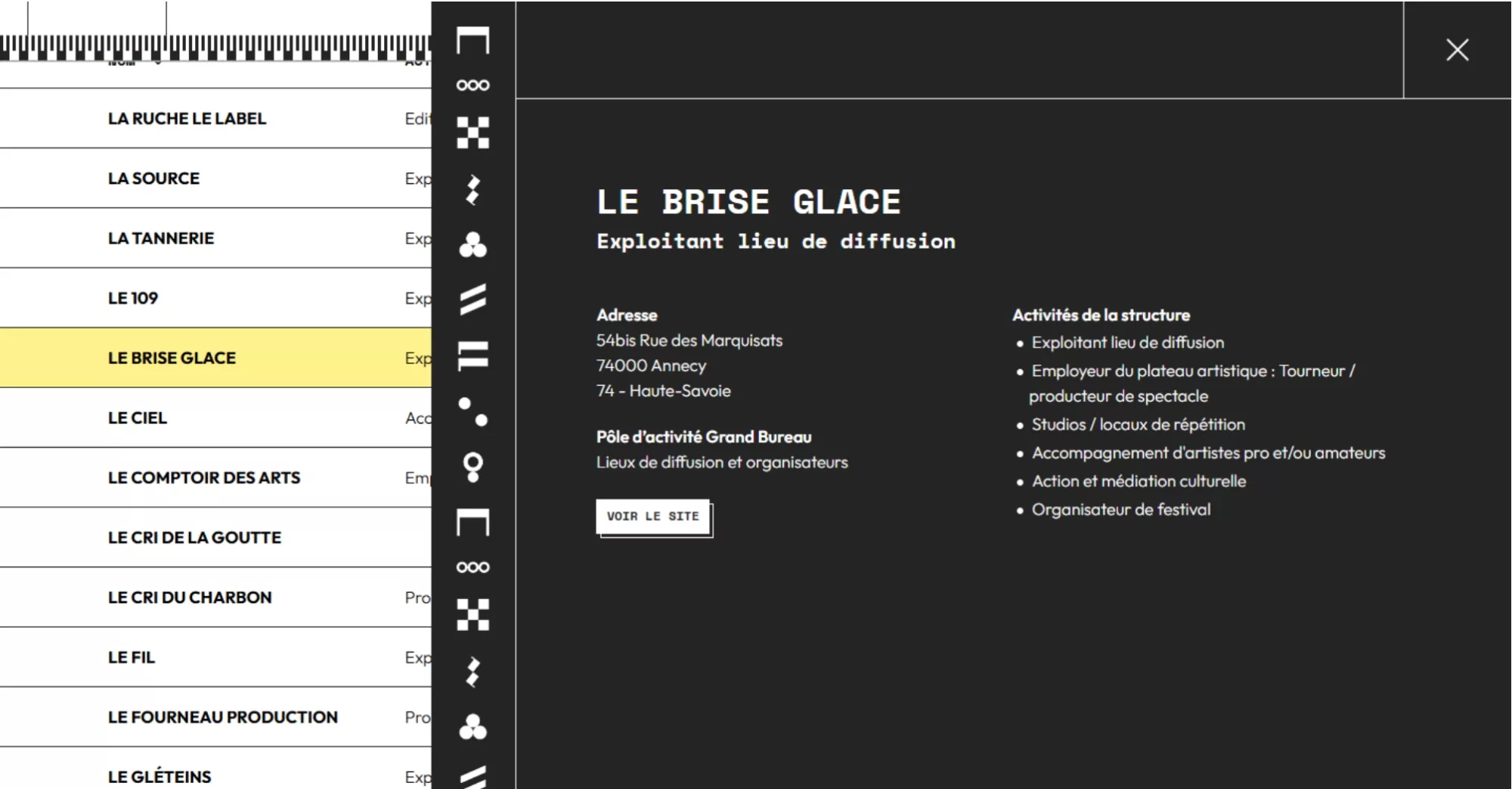Open Le Fourneau Production row
The image size is (1512, 789).
tap(222, 717)
